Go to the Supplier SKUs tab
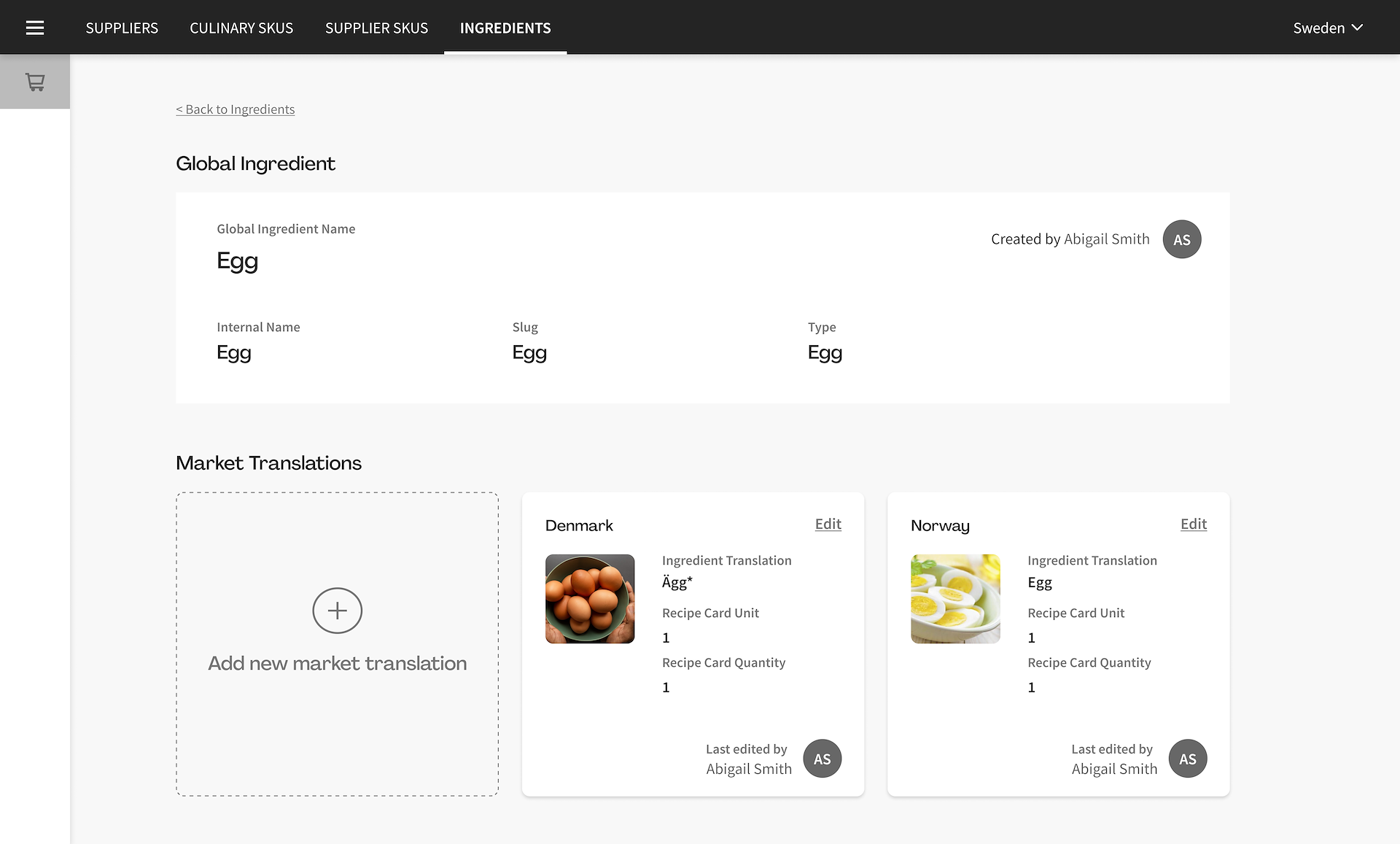 click(376, 28)
